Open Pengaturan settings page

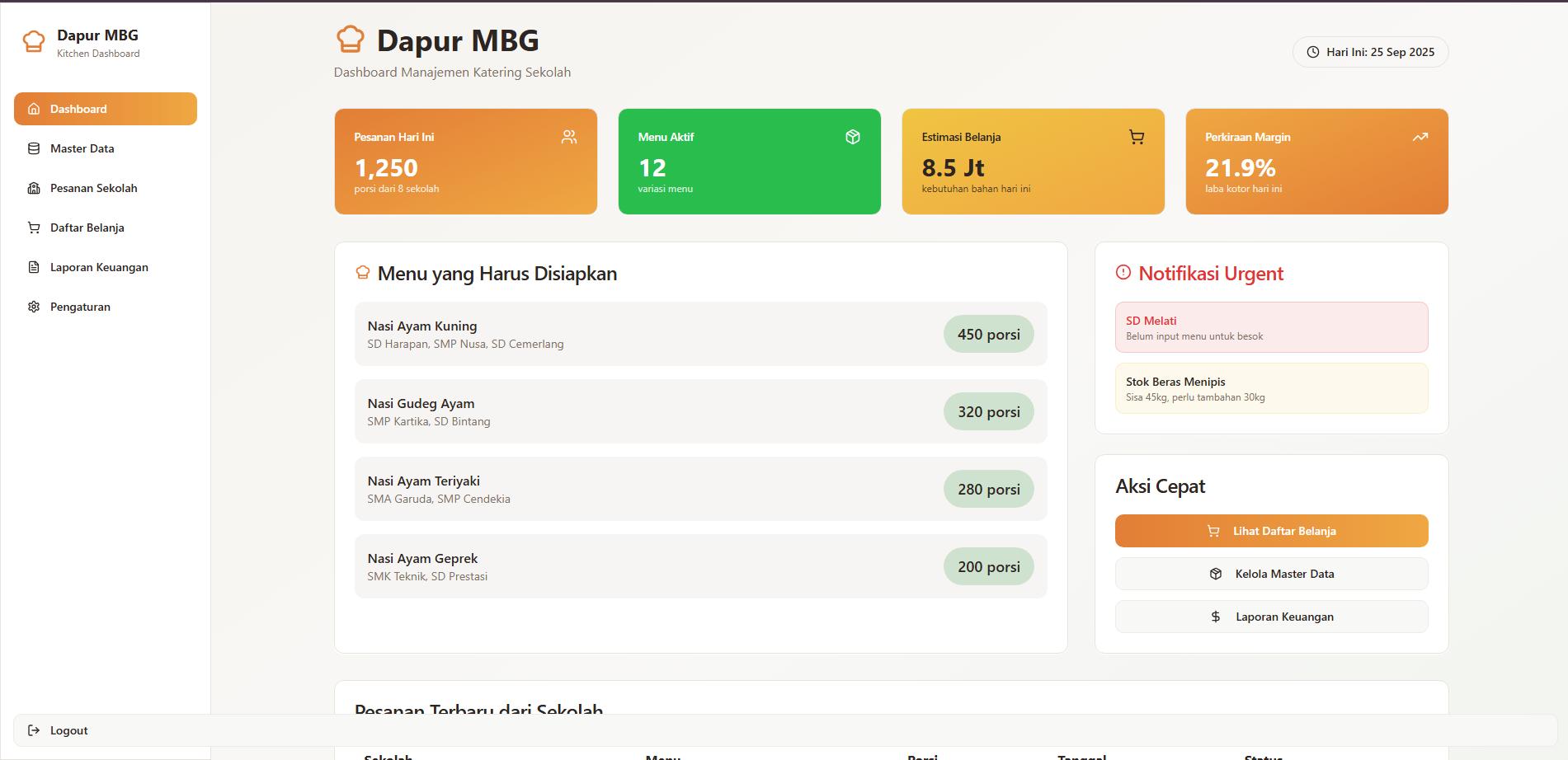pyautogui.click(x=80, y=307)
